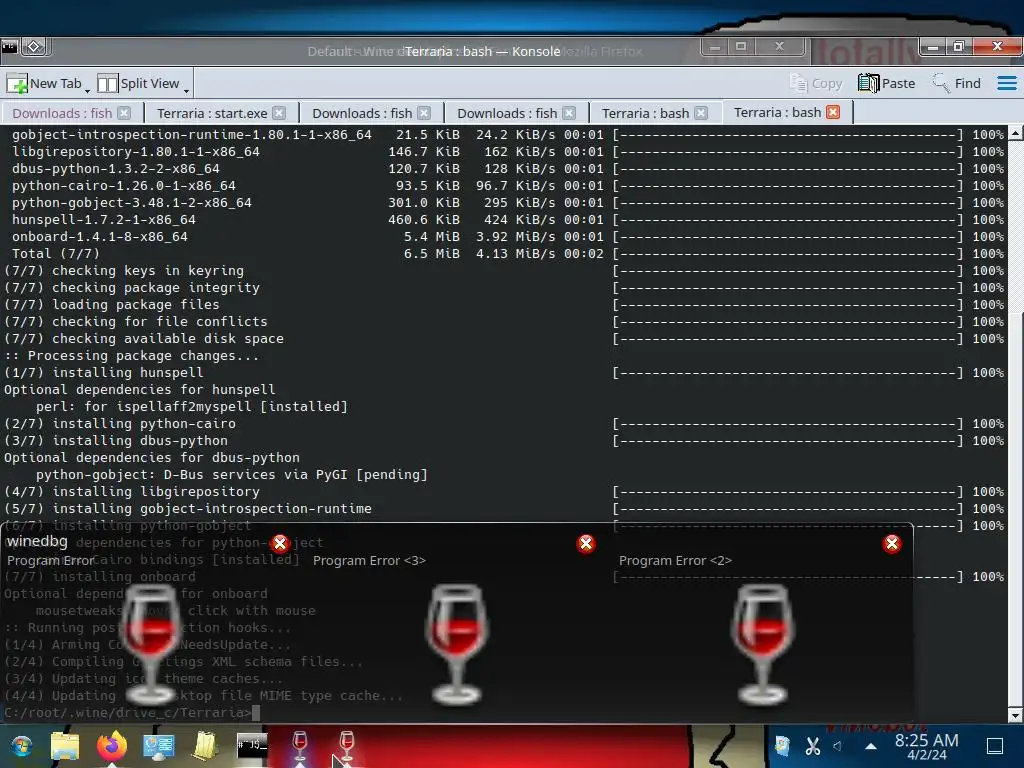Click the Konsole terminal taskbar icon

(252, 746)
